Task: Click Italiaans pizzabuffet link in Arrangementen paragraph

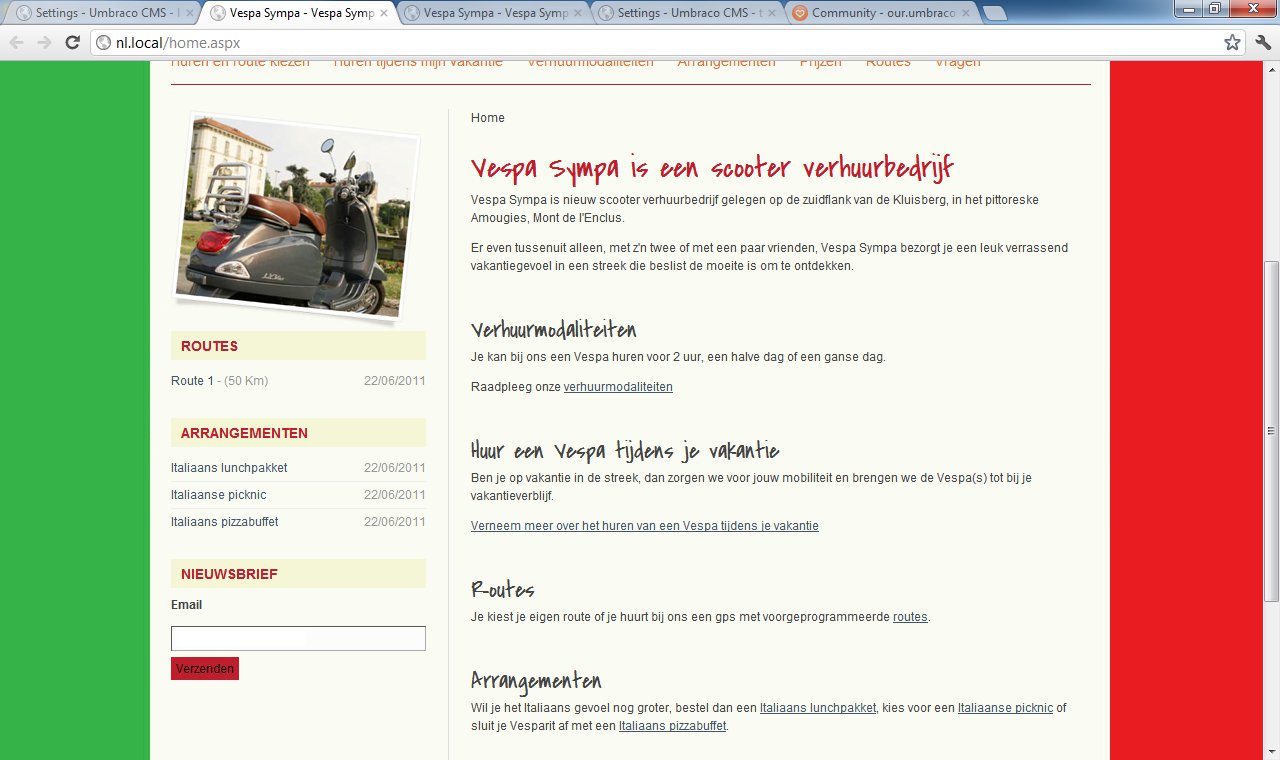Action: click(673, 726)
